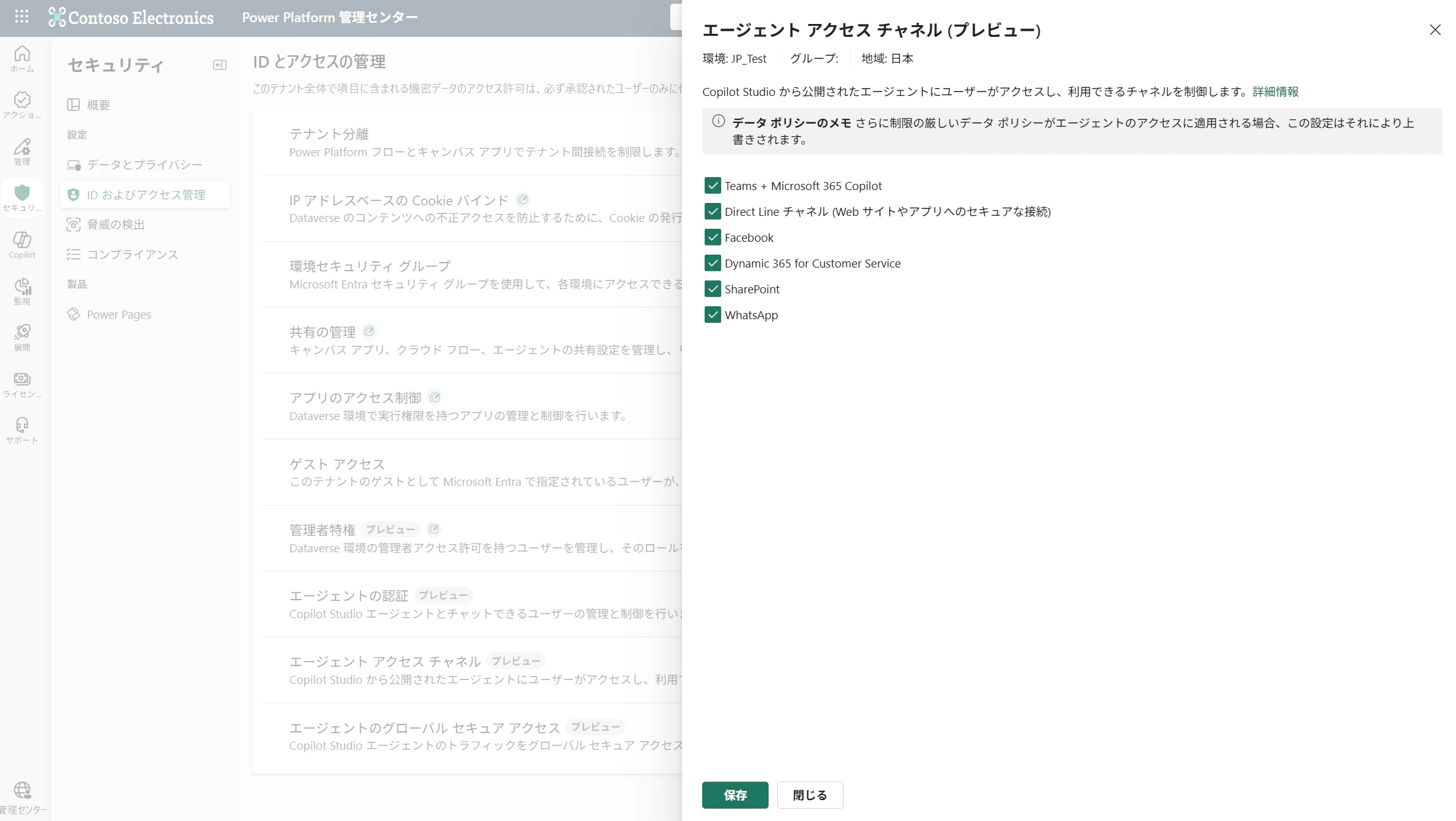
Task: Click badge icon next to 管理者特権
Action: point(433,529)
